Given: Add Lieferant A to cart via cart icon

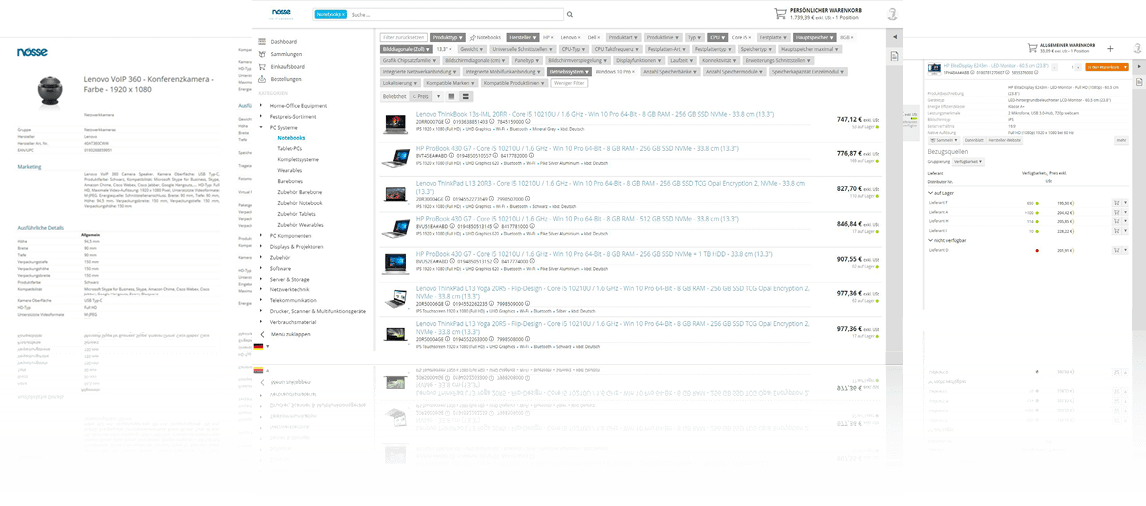Looking at the screenshot, I should 1117,211.
